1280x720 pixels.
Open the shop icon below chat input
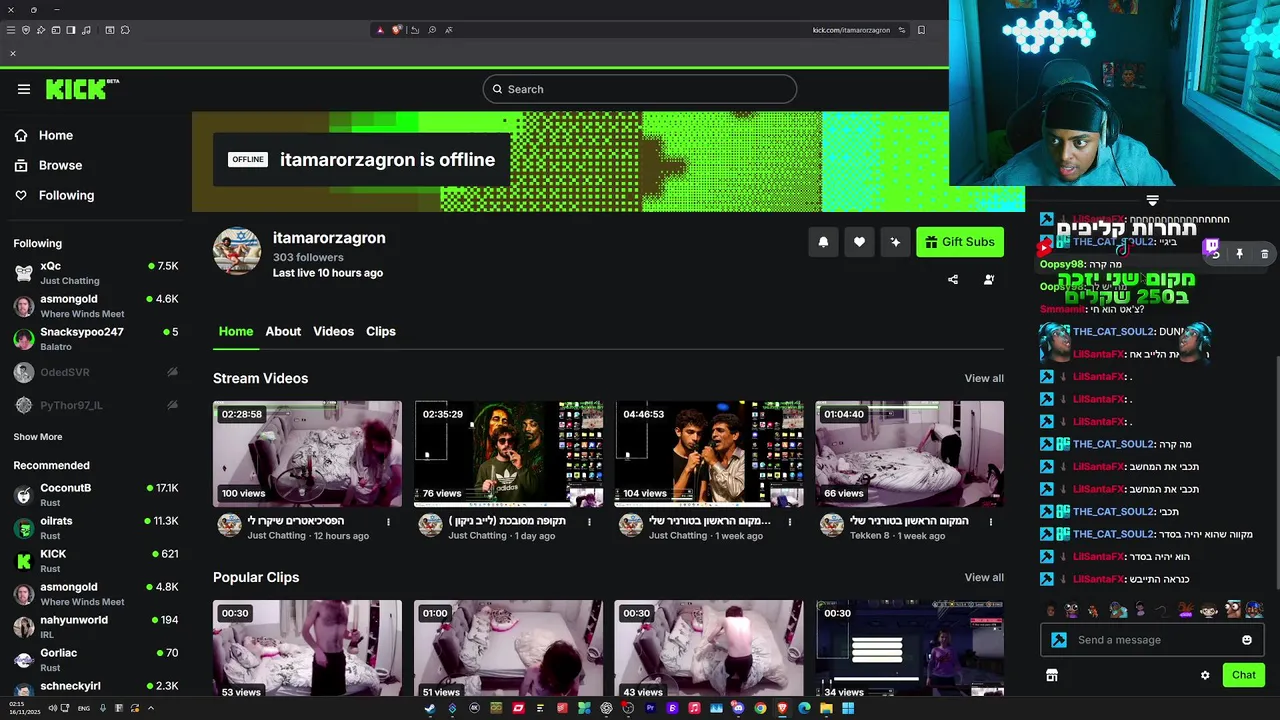pyautogui.click(x=1052, y=675)
